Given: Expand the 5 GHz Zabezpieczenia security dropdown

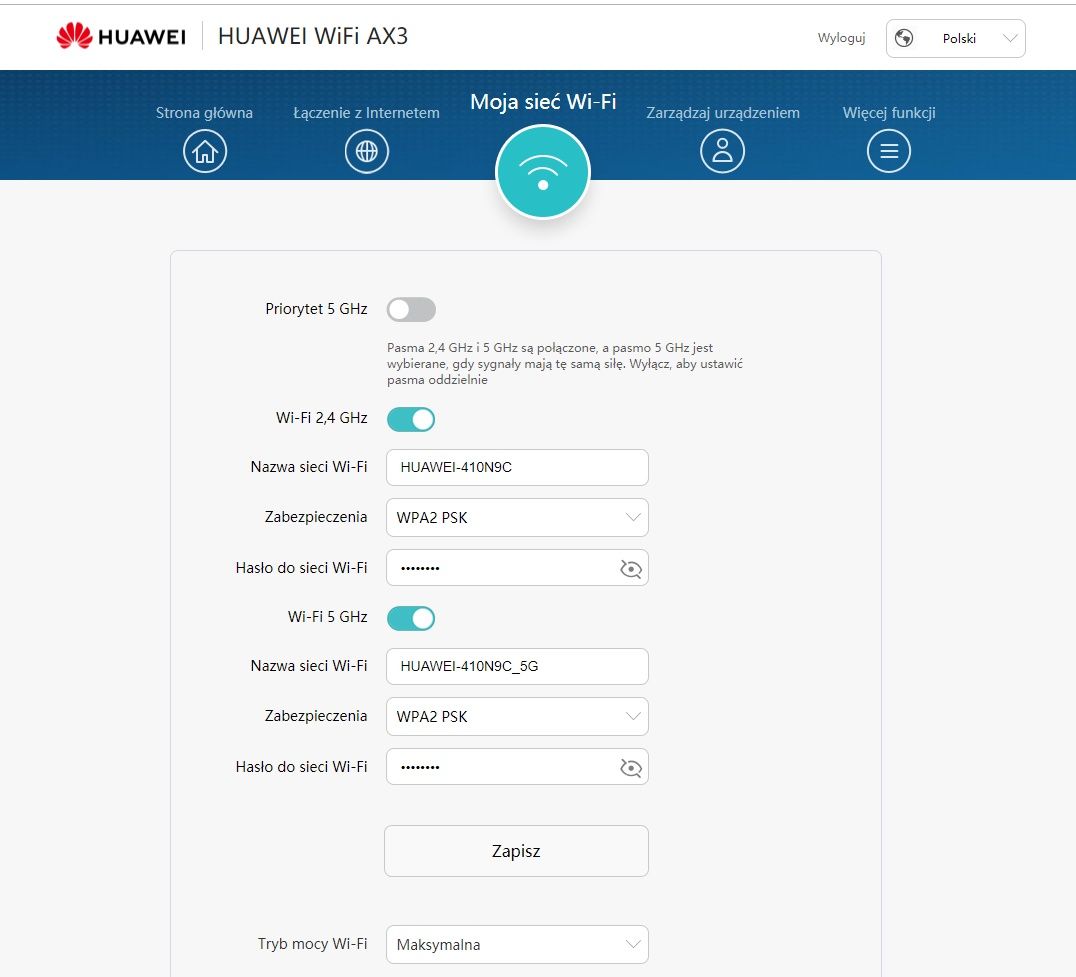Looking at the screenshot, I should click(517, 716).
